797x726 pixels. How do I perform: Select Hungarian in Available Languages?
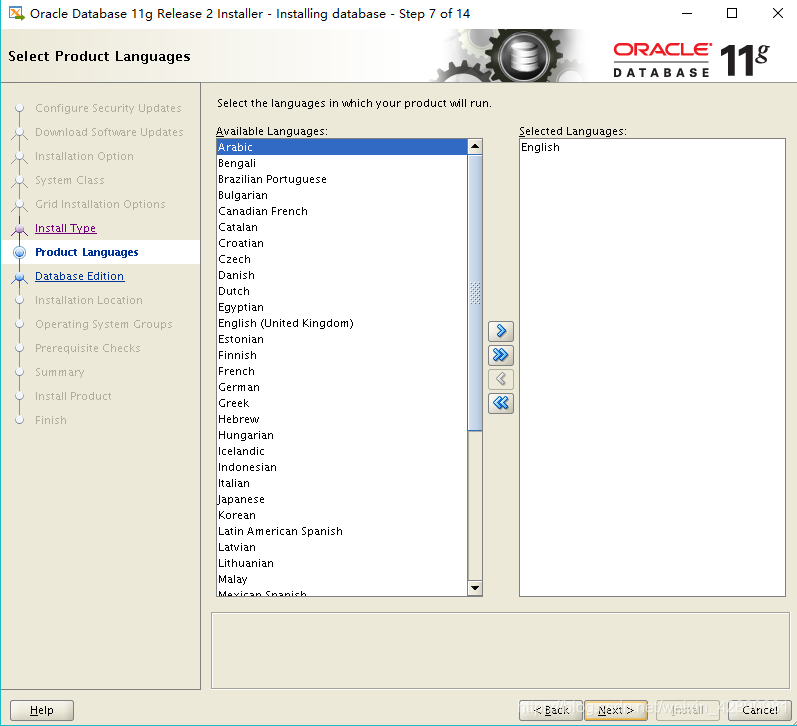point(342,435)
